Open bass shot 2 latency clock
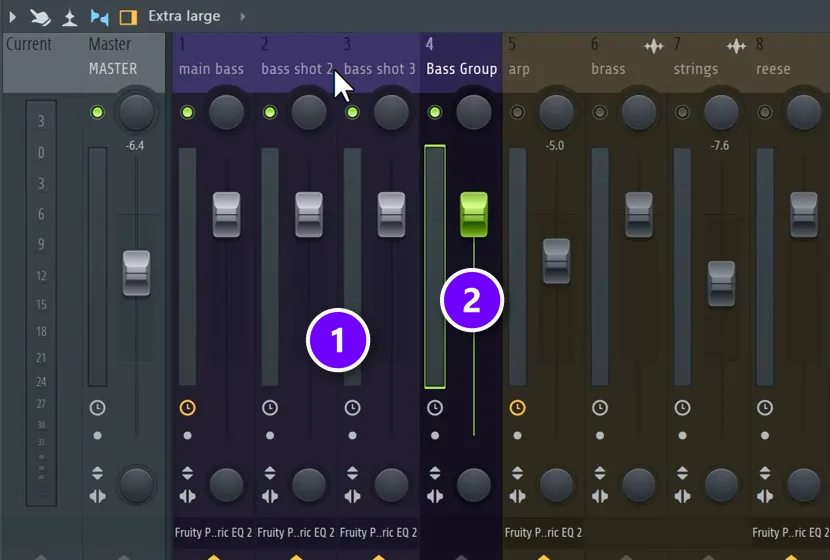 click(270, 408)
